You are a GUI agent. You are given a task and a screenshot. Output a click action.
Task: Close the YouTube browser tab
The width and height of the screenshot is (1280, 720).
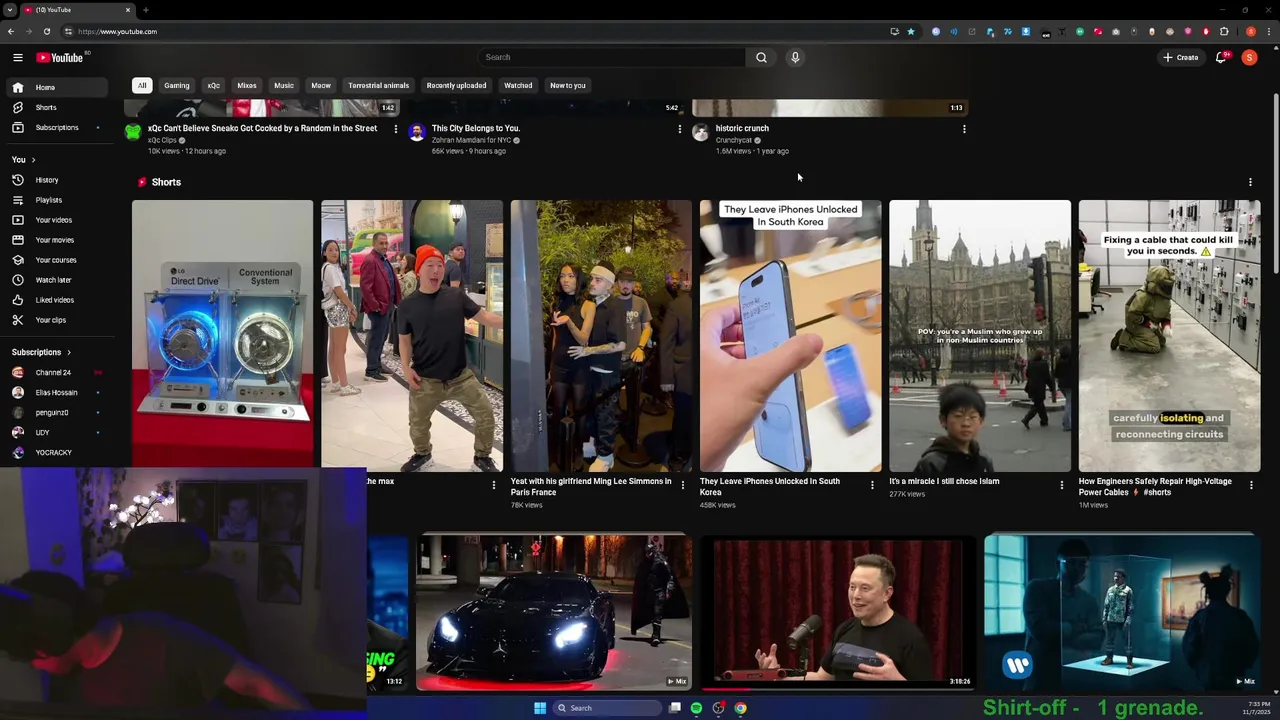click(128, 10)
